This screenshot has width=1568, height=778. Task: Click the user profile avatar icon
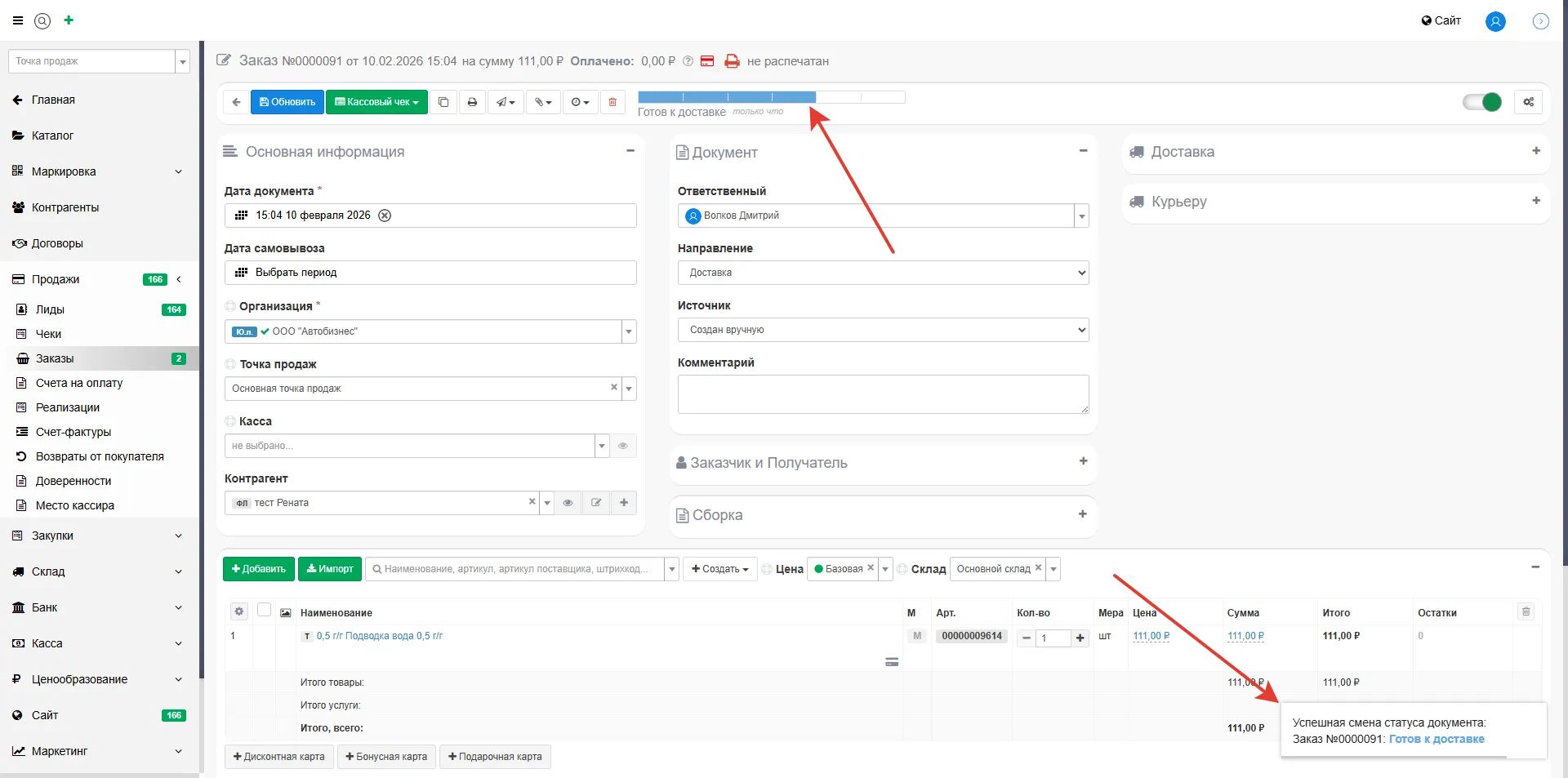1495,21
